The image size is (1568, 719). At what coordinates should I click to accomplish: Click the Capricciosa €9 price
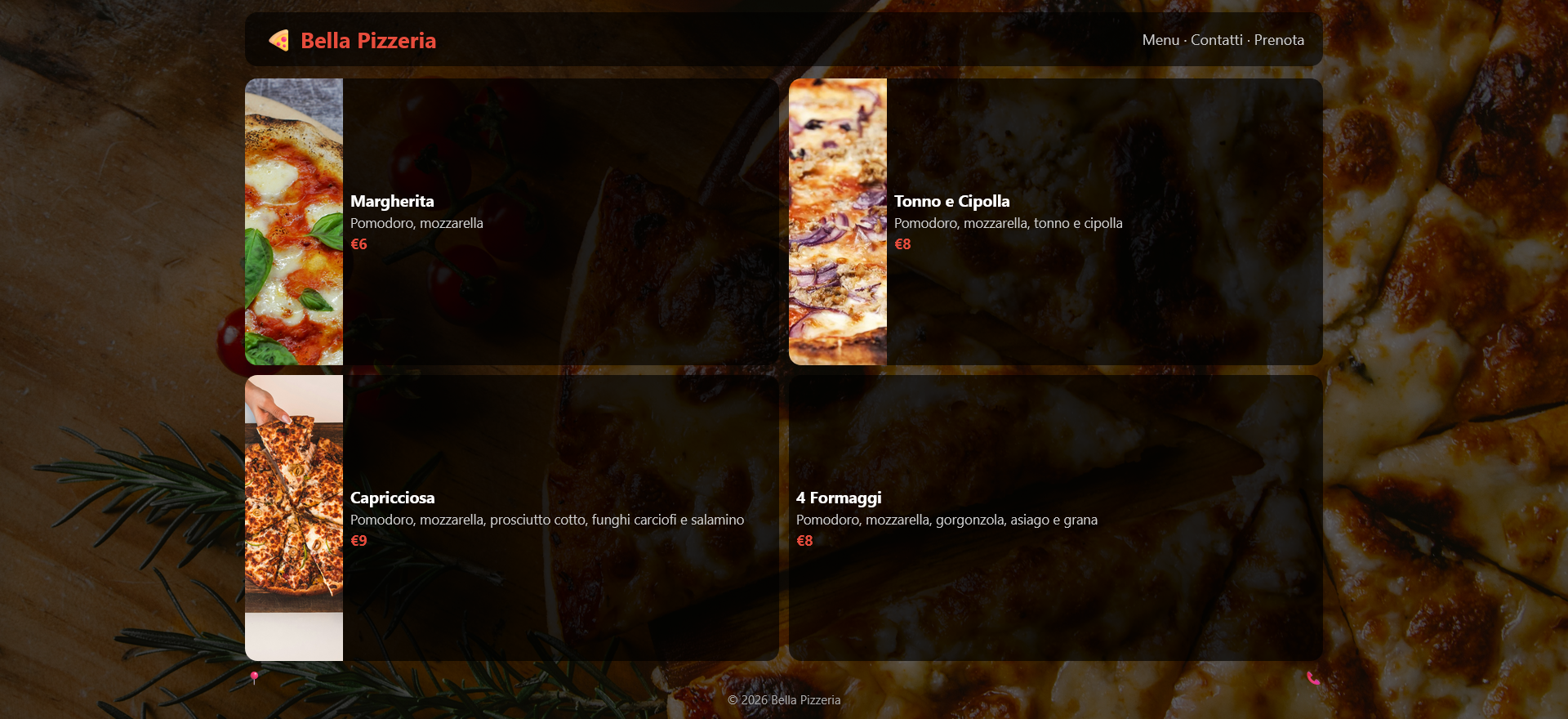[x=359, y=541]
